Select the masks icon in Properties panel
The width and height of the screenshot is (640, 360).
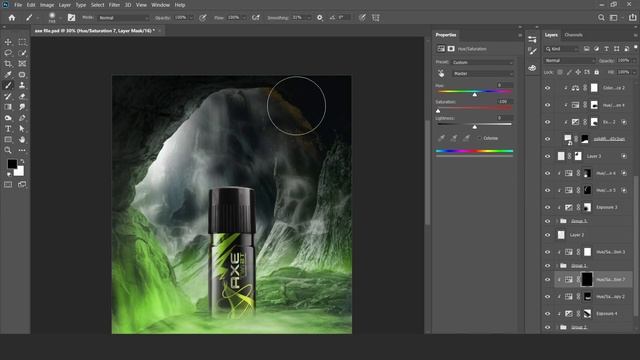451,49
